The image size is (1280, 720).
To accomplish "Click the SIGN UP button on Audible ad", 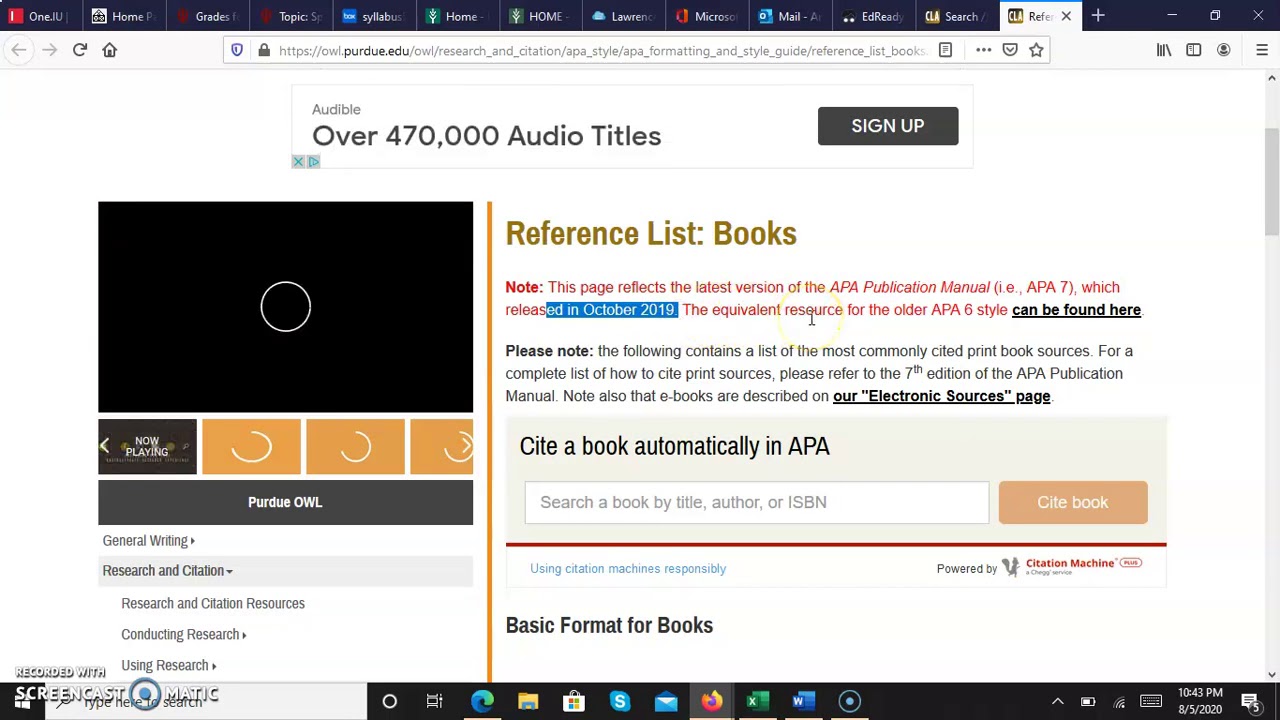I will point(888,126).
